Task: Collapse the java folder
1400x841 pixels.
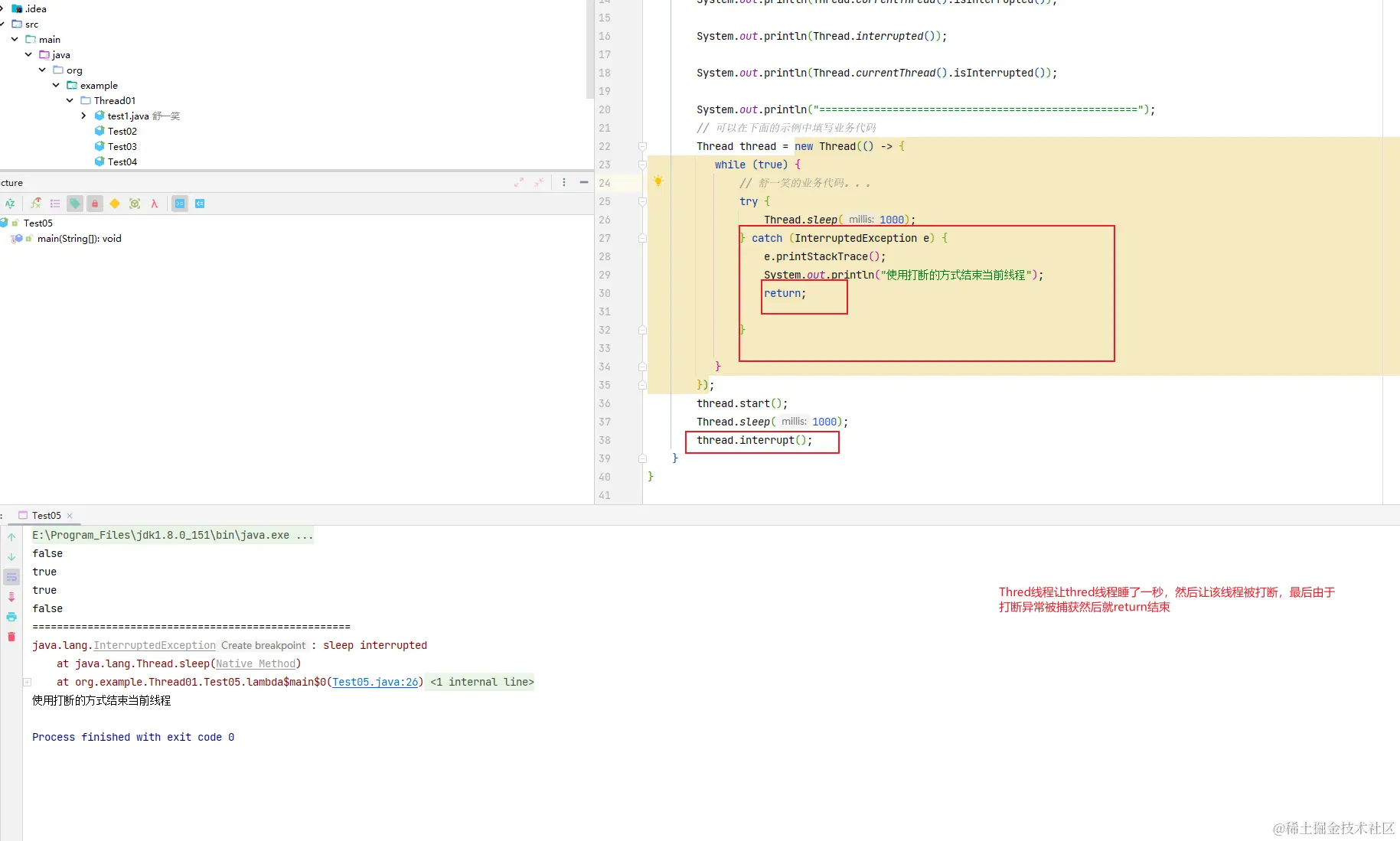Action: pyautogui.click(x=28, y=54)
